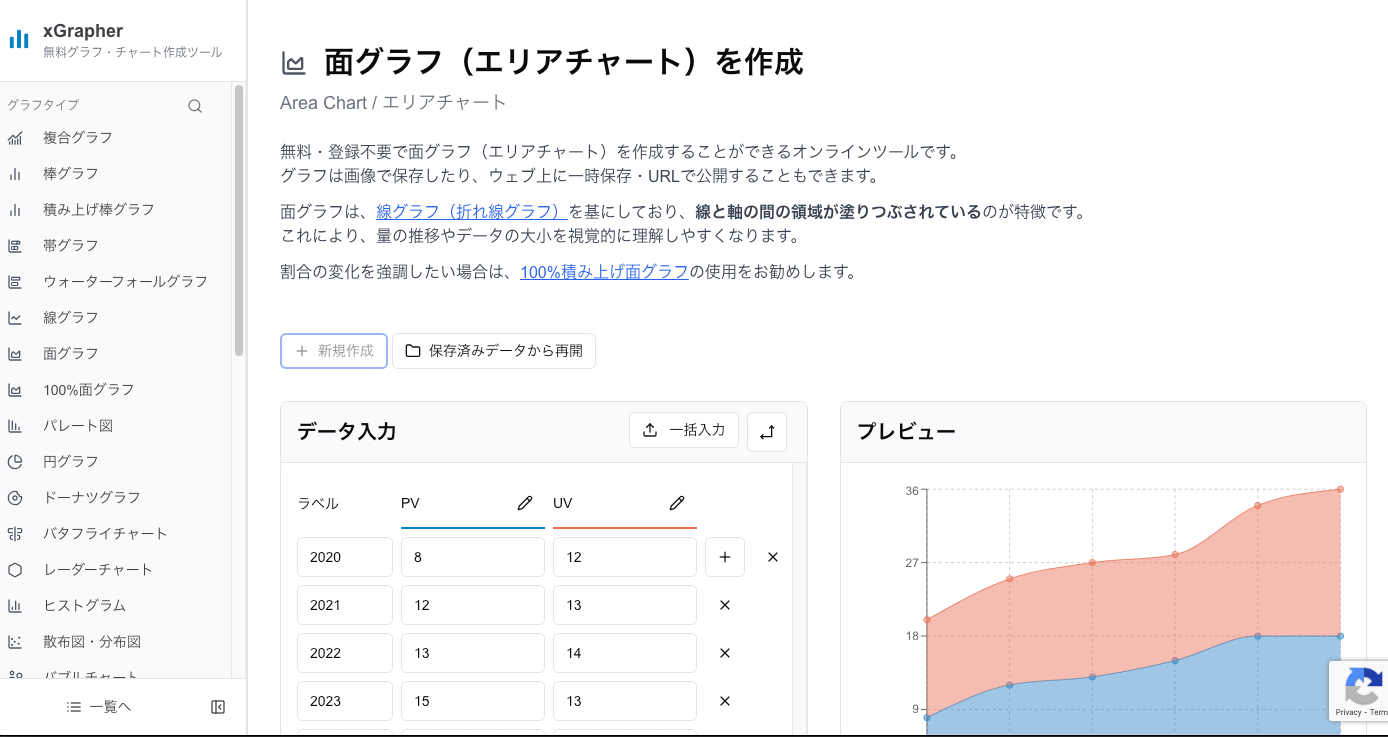Collapse the sidebar with panel icon
Image resolution: width=1388 pixels, height=737 pixels.
(x=218, y=706)
